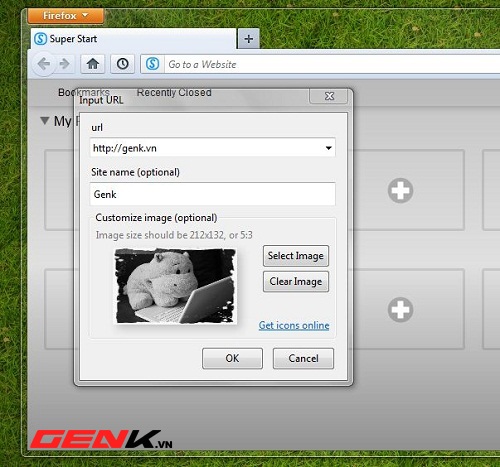Click the Site name field containing Genk
The height and width of the screenshot is (467, 500).
(212, 194)
